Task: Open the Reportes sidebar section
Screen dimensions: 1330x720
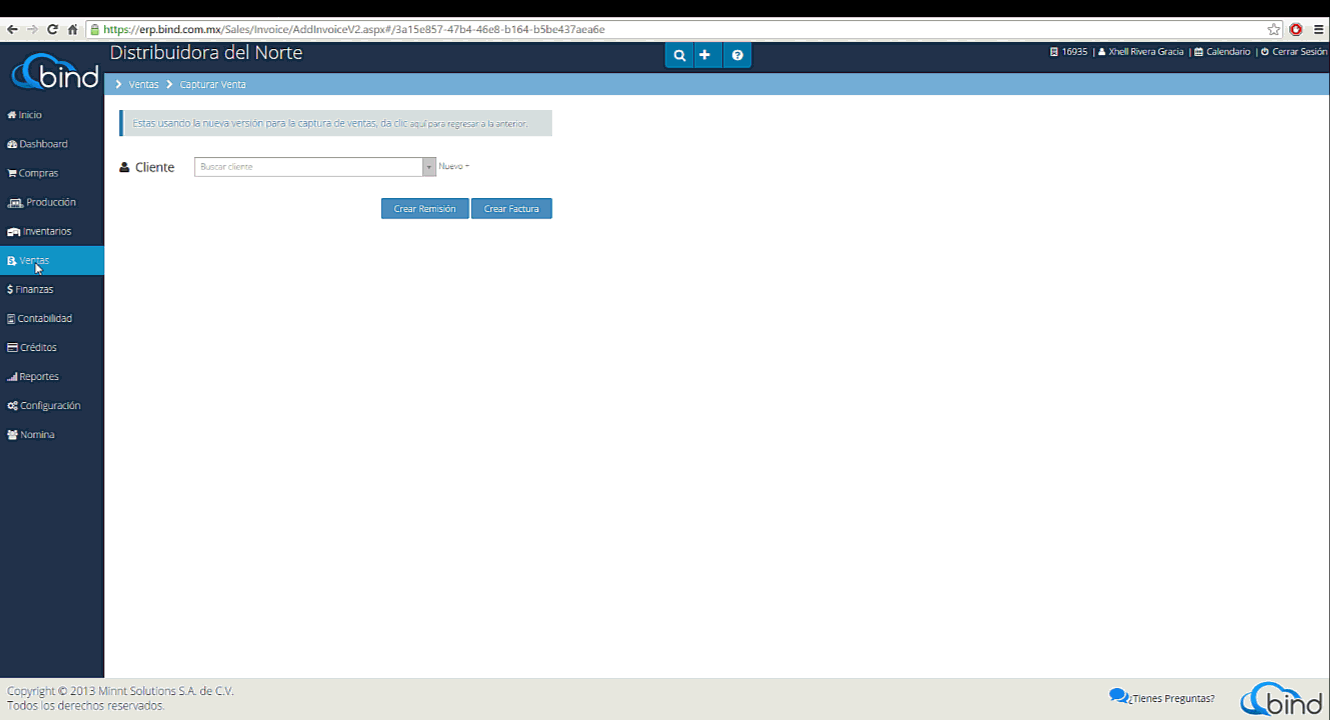Action: coord(52,376)
